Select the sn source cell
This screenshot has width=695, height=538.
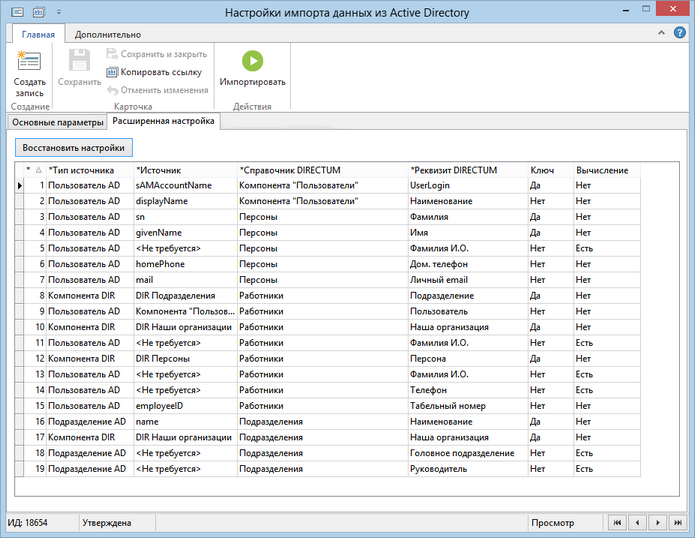[185, 217]
